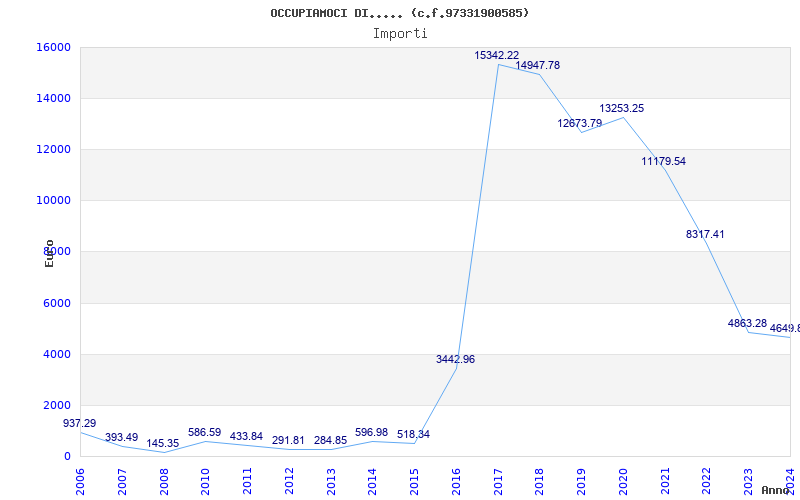Select the 15342.22 peak value label
Viewport: 800px width, 500px height.
click(496, 55)
